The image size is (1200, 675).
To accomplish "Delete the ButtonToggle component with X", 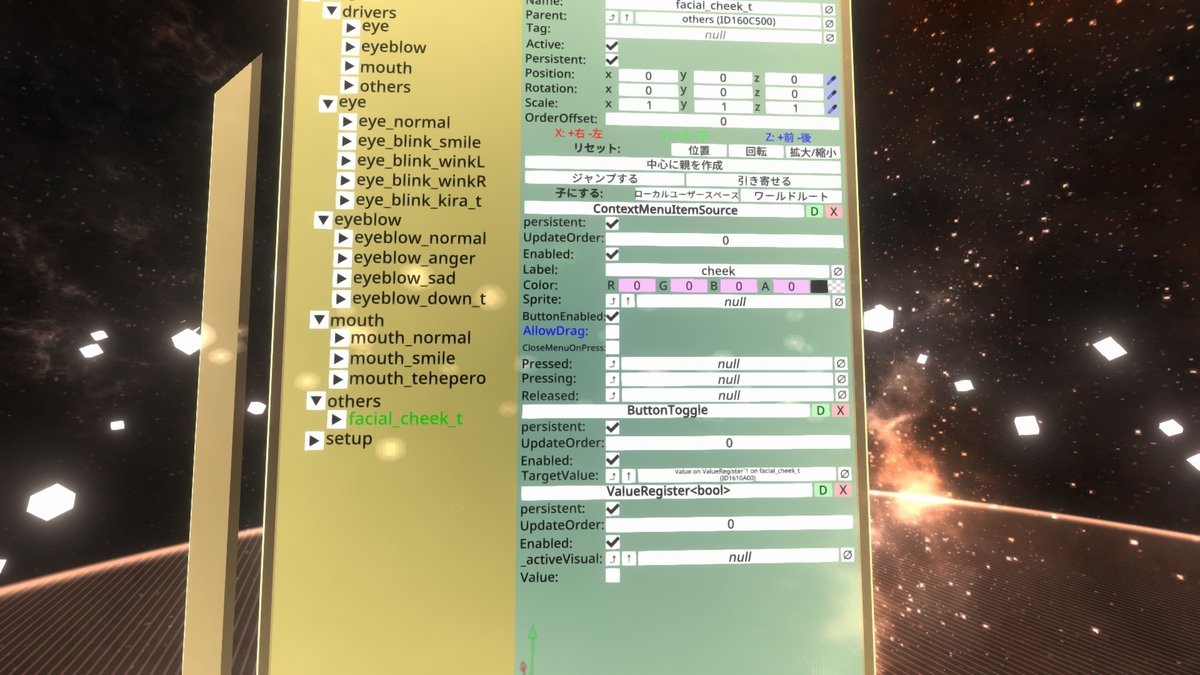I will click(x=840, y=411).
